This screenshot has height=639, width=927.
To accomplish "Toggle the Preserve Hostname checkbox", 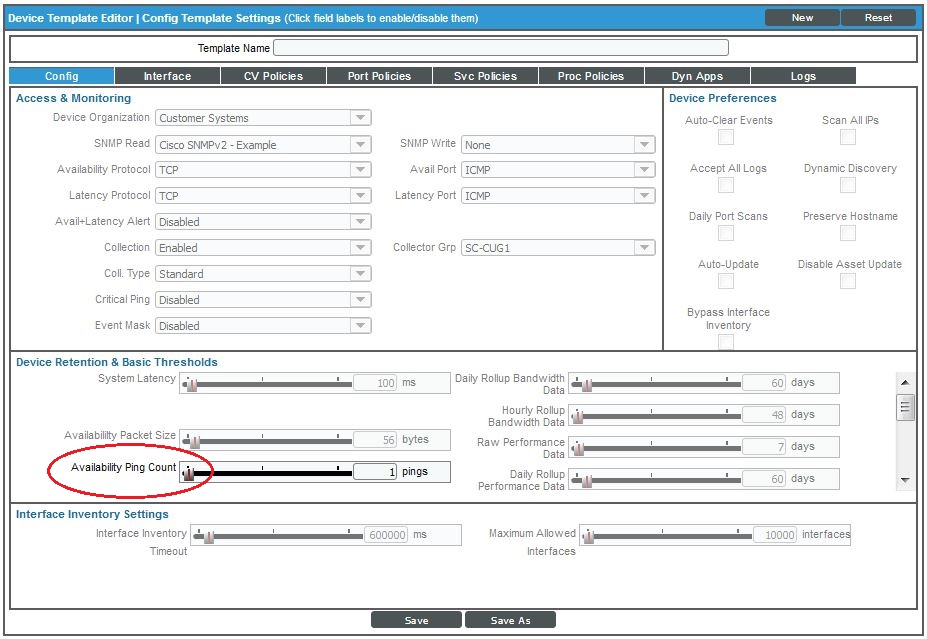I will (847, 233).
